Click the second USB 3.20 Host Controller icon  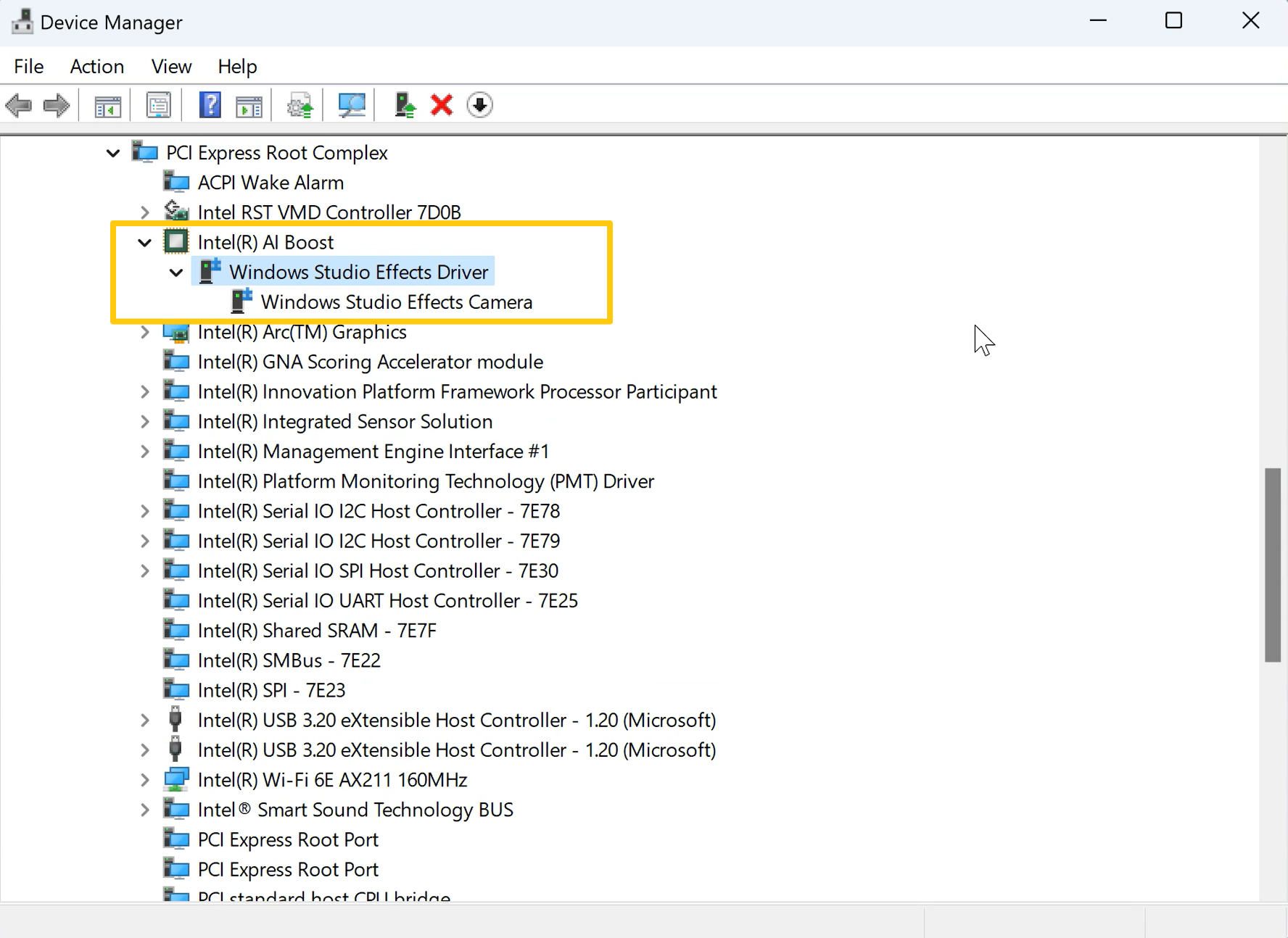click(175, 750)
